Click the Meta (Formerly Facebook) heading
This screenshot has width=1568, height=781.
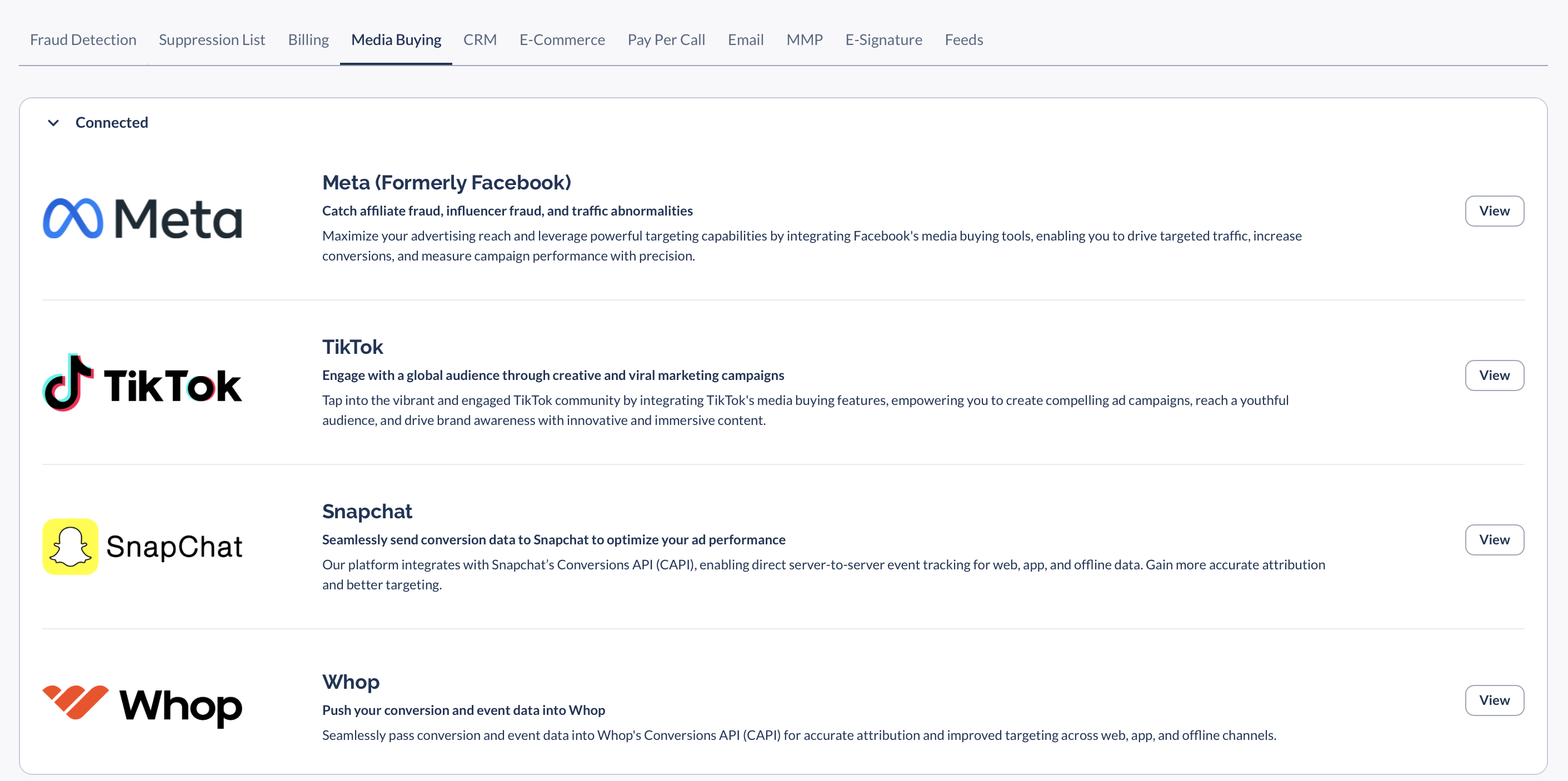click(x=447, y=183)
